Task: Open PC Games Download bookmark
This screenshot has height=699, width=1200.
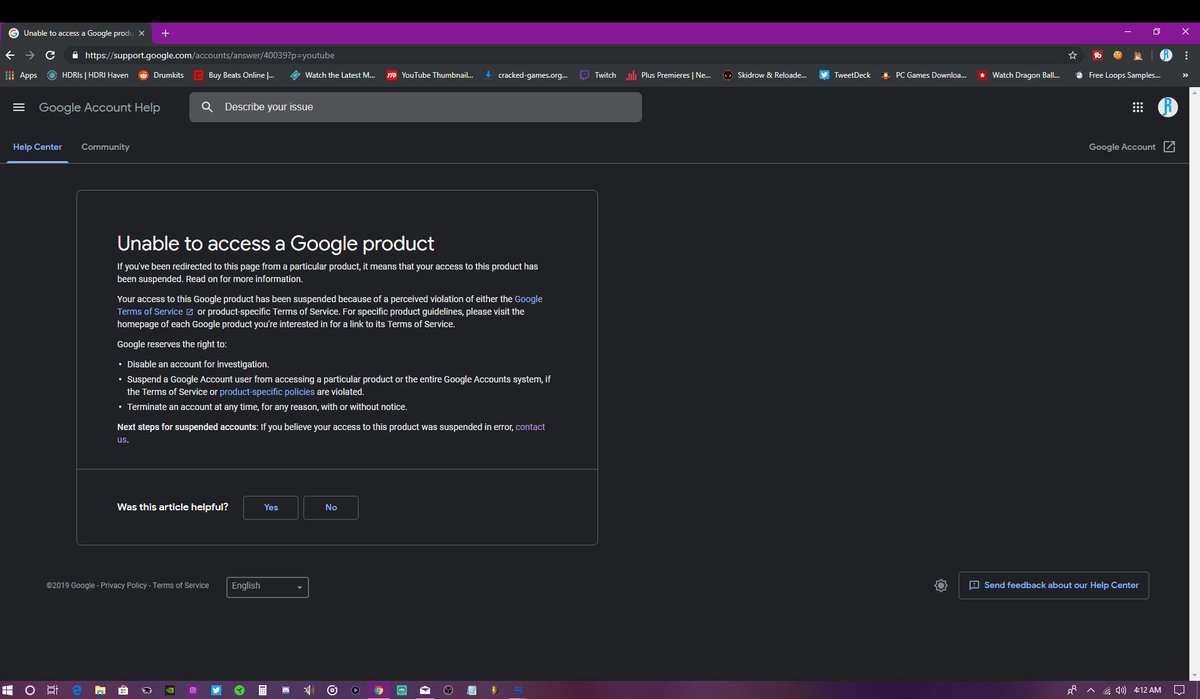Action: 923,75
